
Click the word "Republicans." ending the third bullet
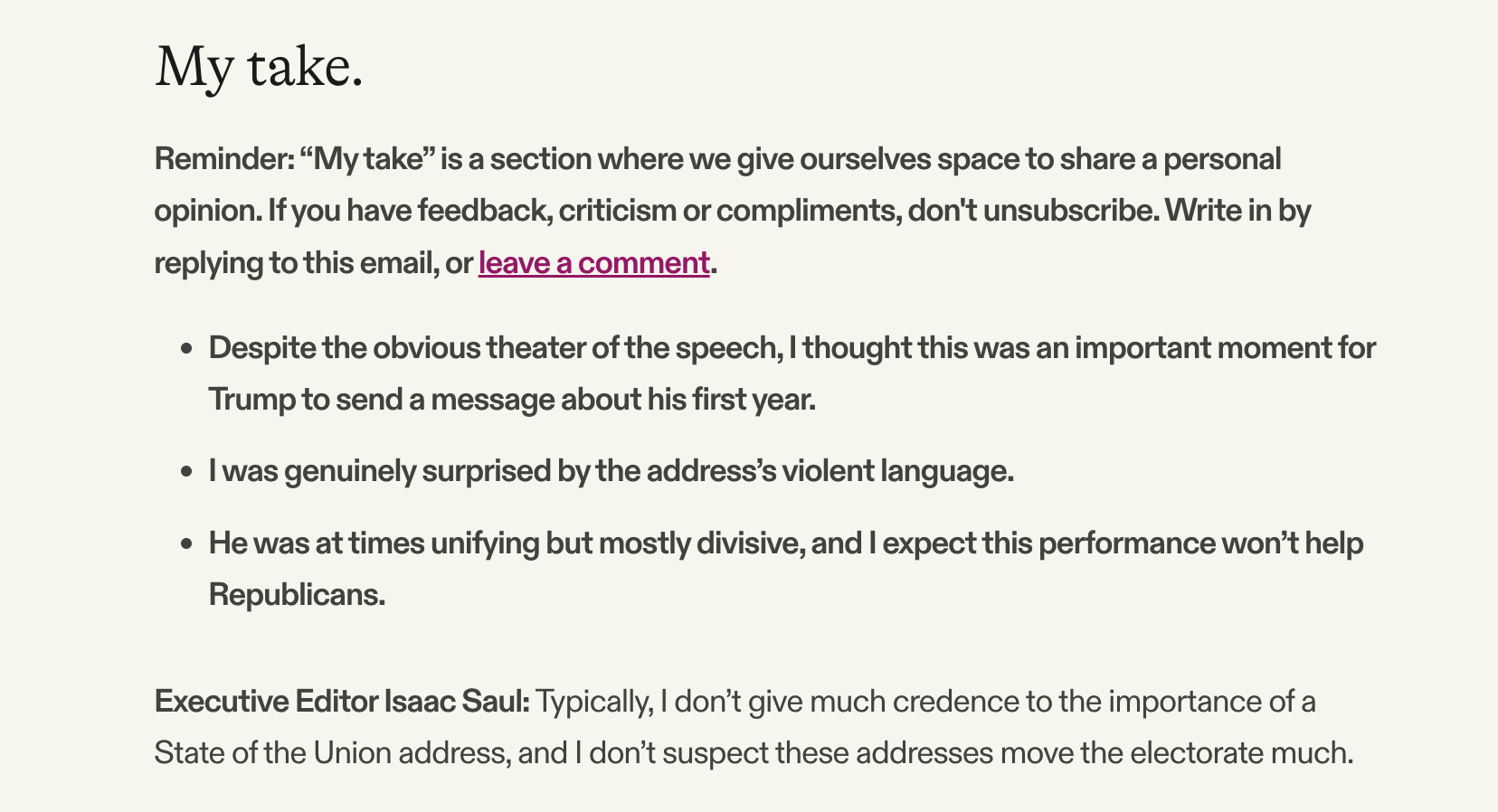(298, 596)
